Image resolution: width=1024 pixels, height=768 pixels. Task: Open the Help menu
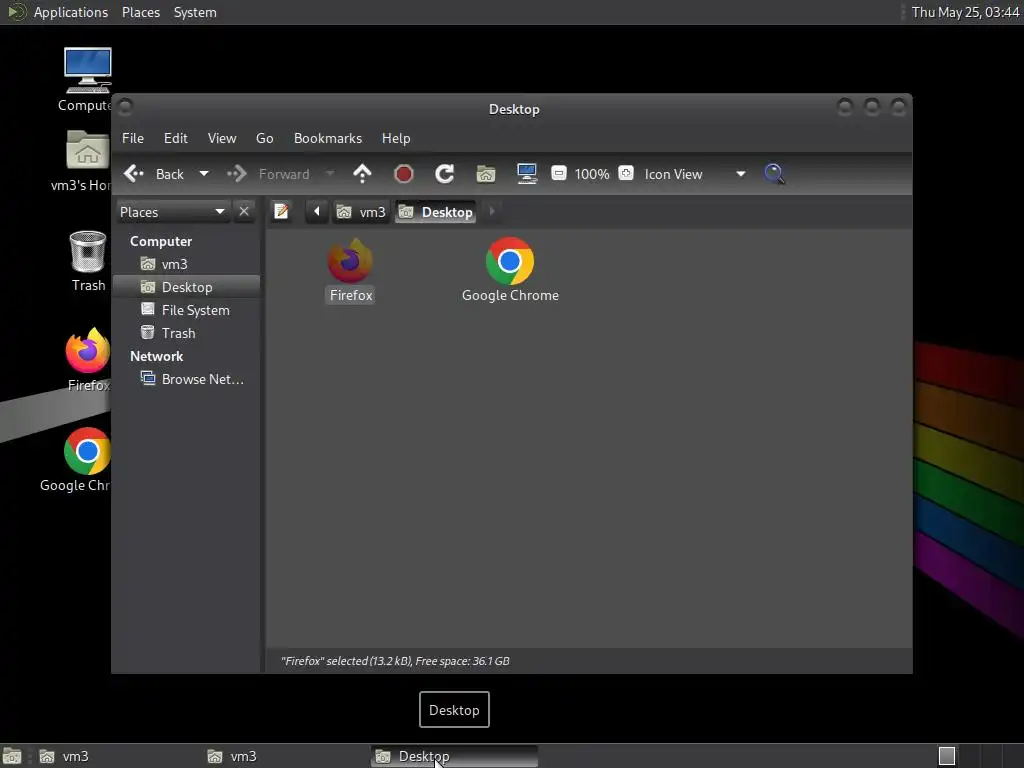pyautogui.click(x=396, y=138)
